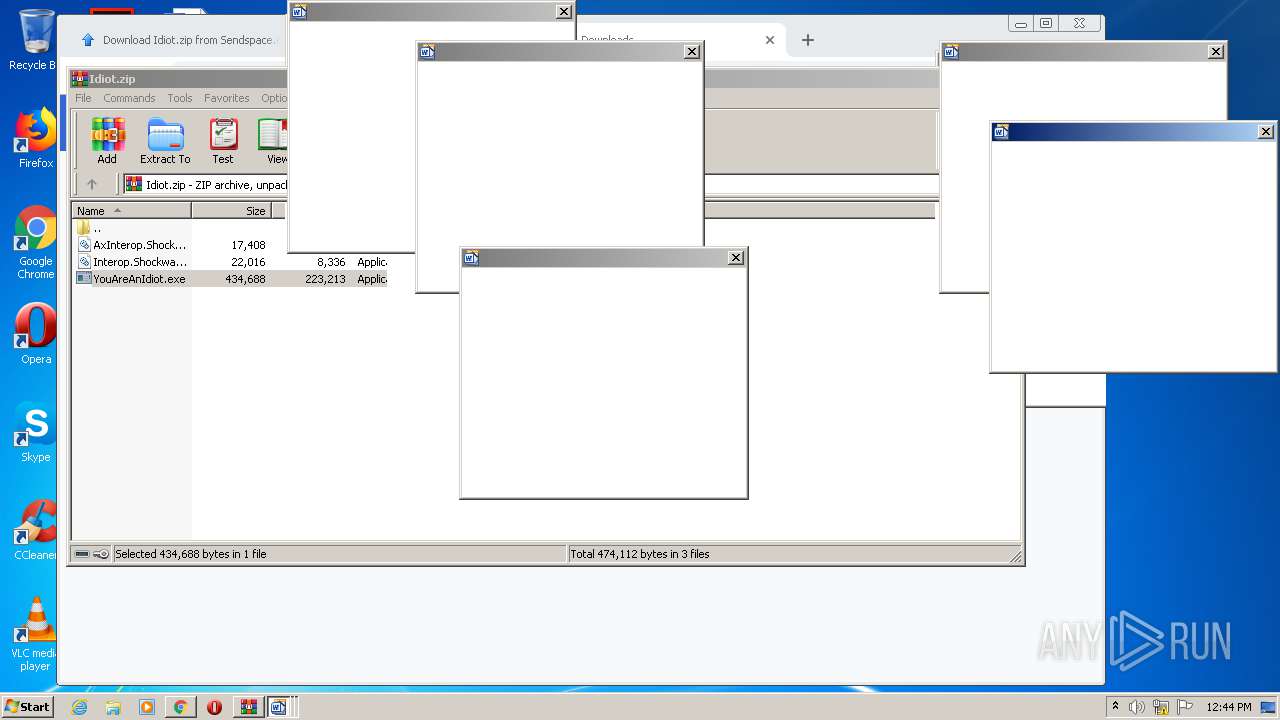The width and height of the screenshot is (1280, 720).
Task: Switch to the Download Idiot.zip Chrome tab
Action: coord(180,40)
